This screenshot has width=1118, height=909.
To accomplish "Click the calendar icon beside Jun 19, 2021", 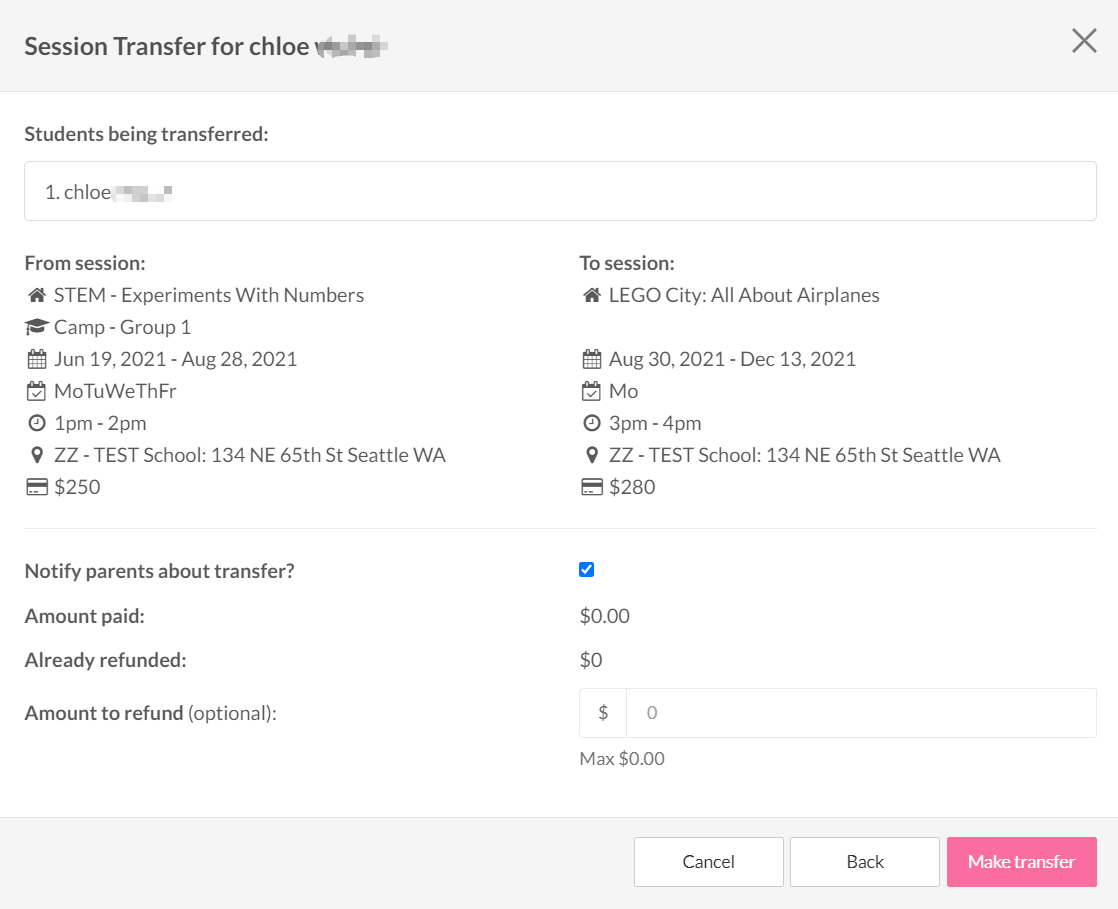I will (37, 359).
